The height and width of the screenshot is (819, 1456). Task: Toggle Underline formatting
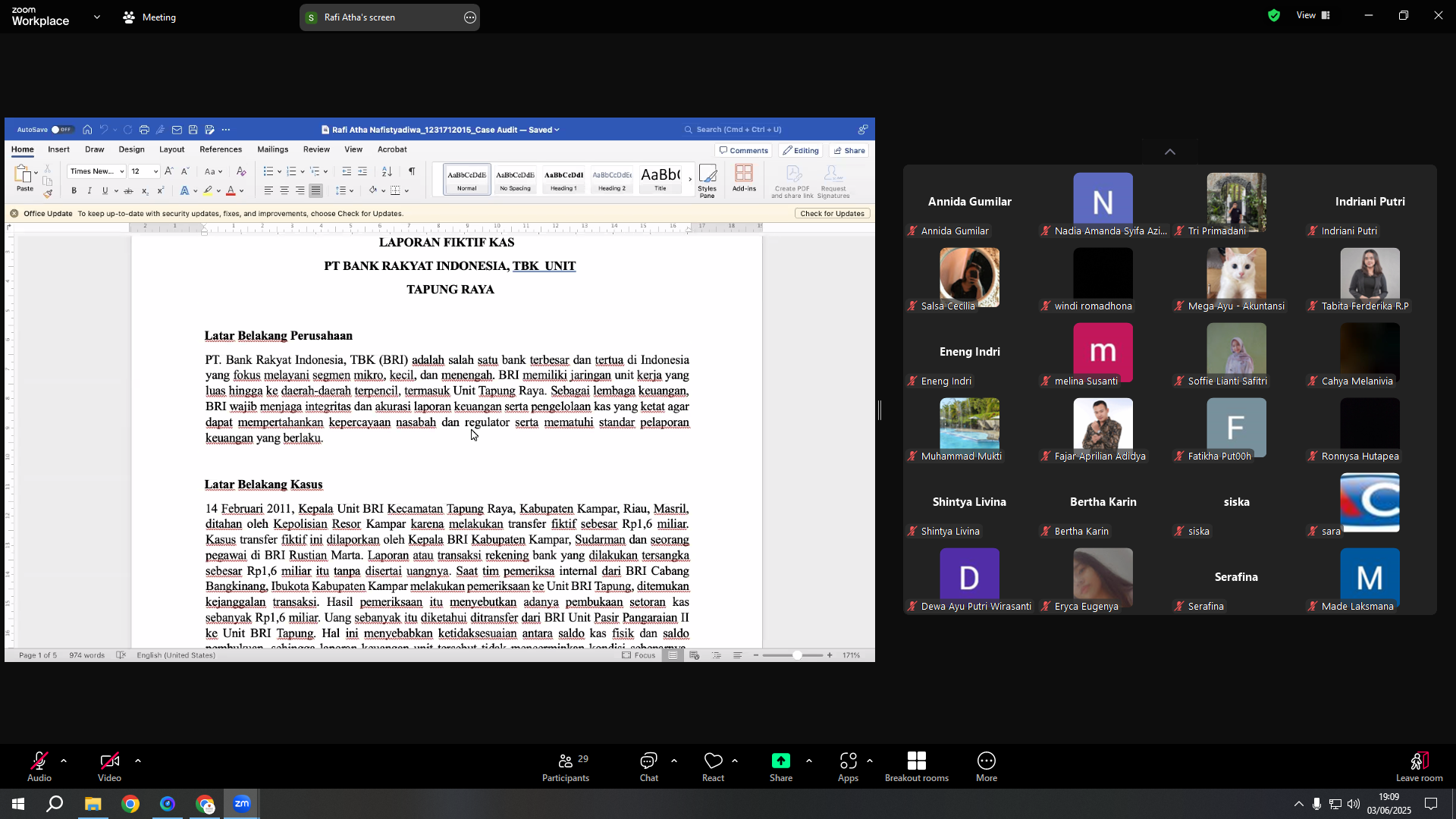105,191
